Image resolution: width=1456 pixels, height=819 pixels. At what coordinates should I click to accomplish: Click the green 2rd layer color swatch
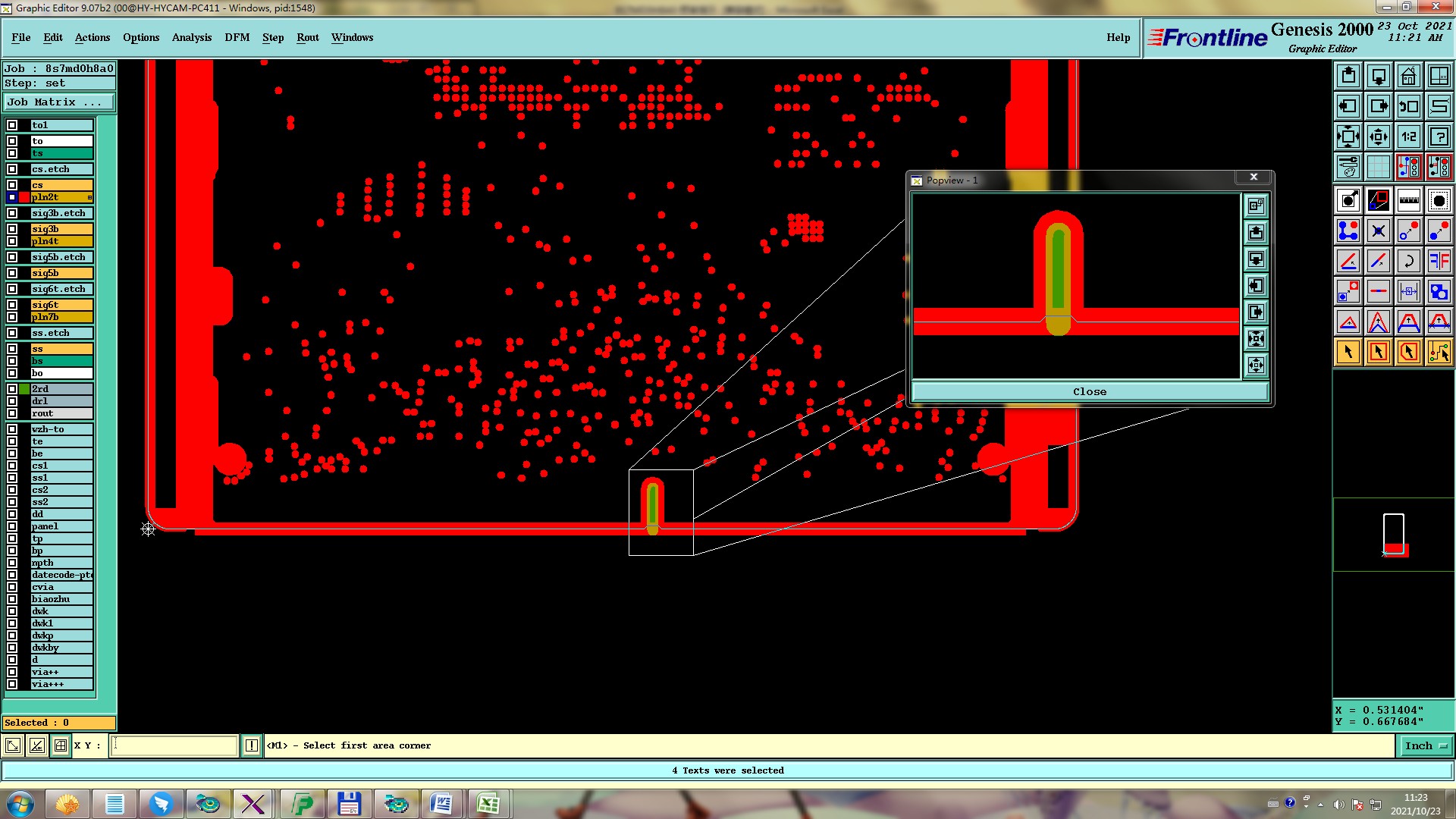(x=24, y=389)
